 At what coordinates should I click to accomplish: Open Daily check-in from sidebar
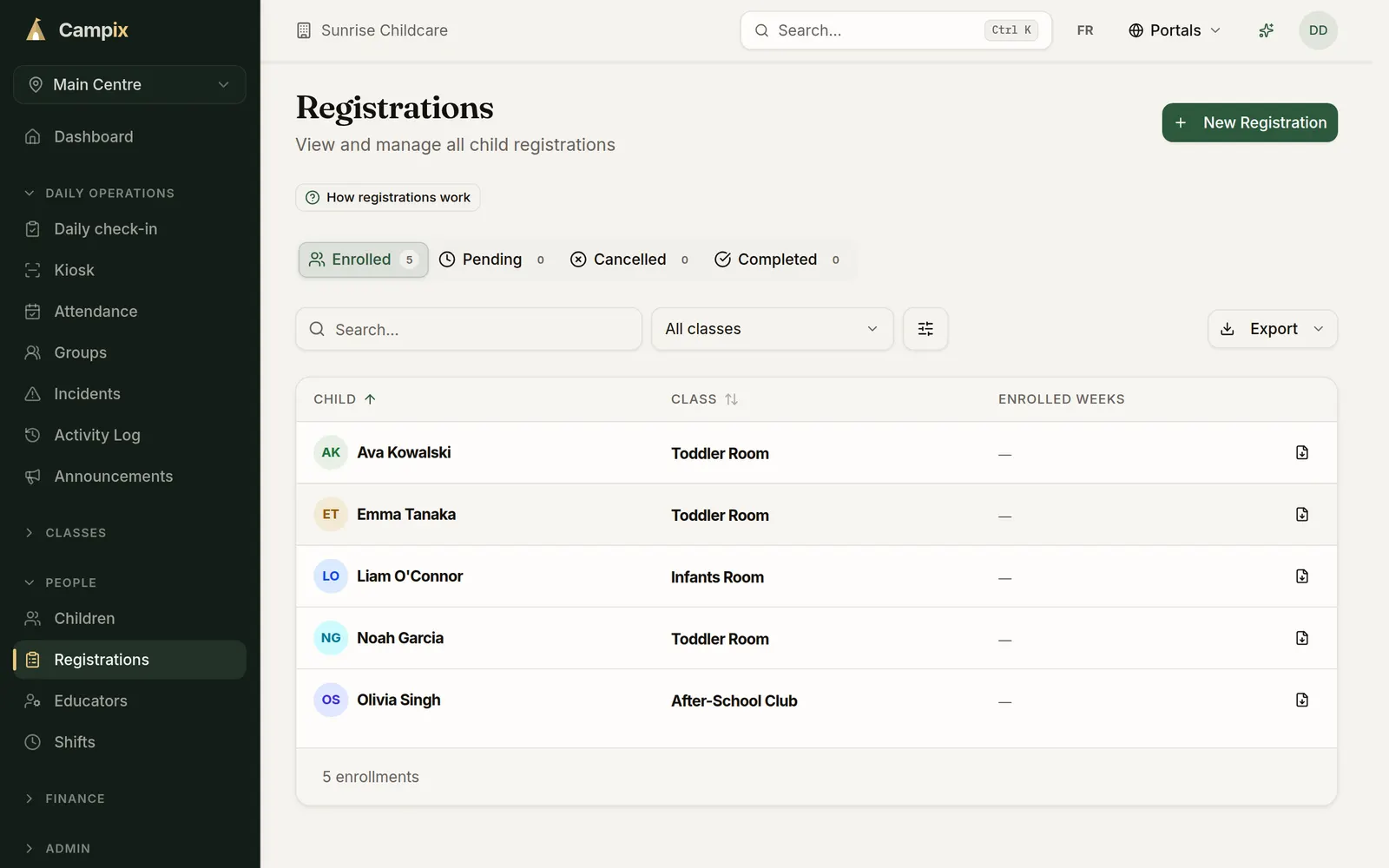pos(129,229)
